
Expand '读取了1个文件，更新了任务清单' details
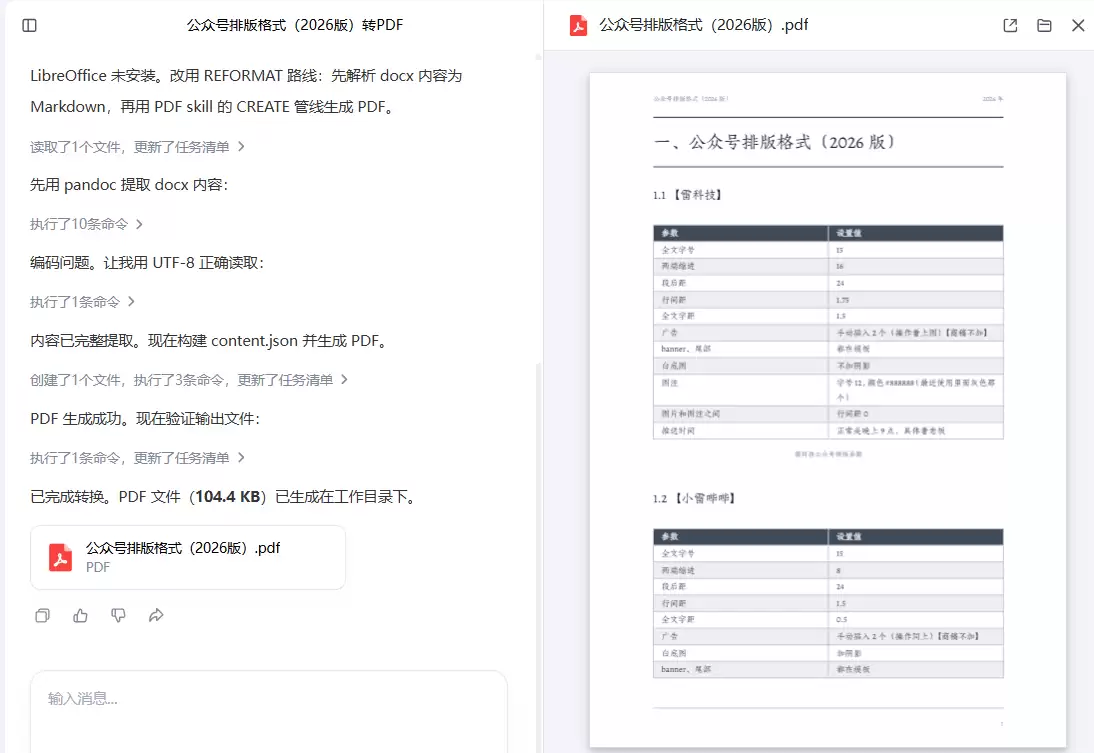[x=137, y=147]
